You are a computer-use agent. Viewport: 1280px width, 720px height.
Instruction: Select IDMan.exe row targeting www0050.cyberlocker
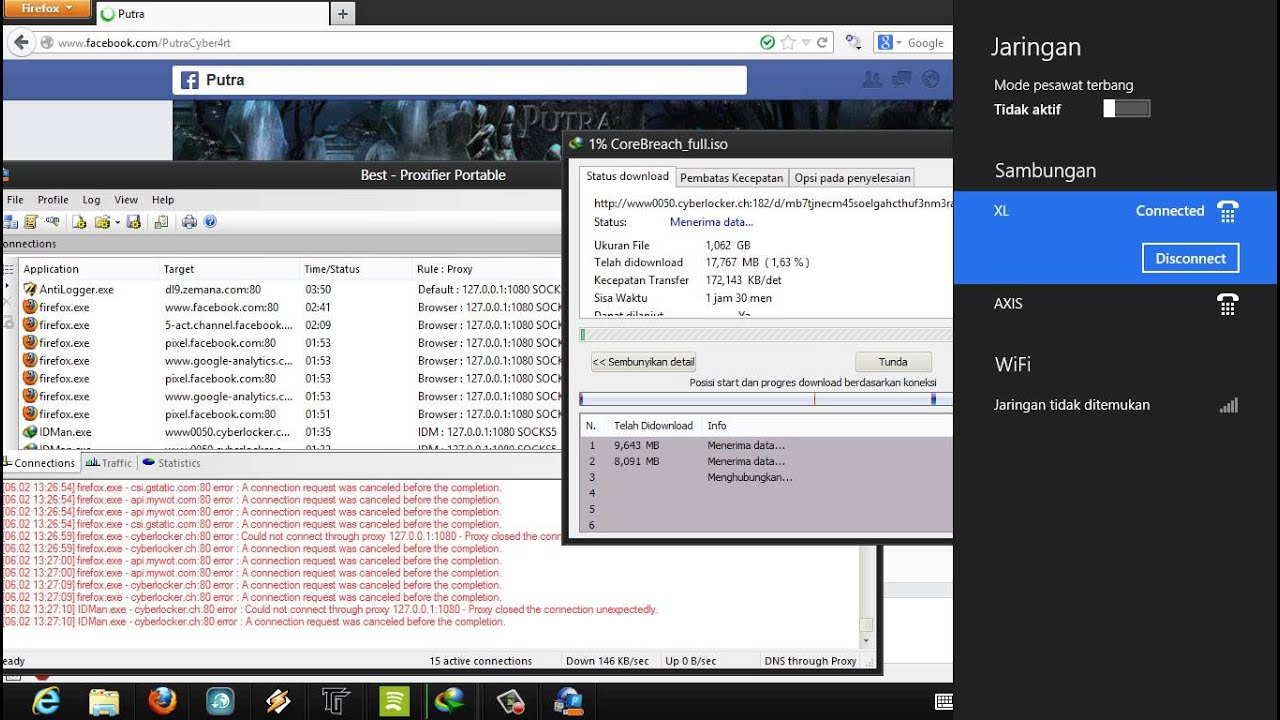point(290,432)
